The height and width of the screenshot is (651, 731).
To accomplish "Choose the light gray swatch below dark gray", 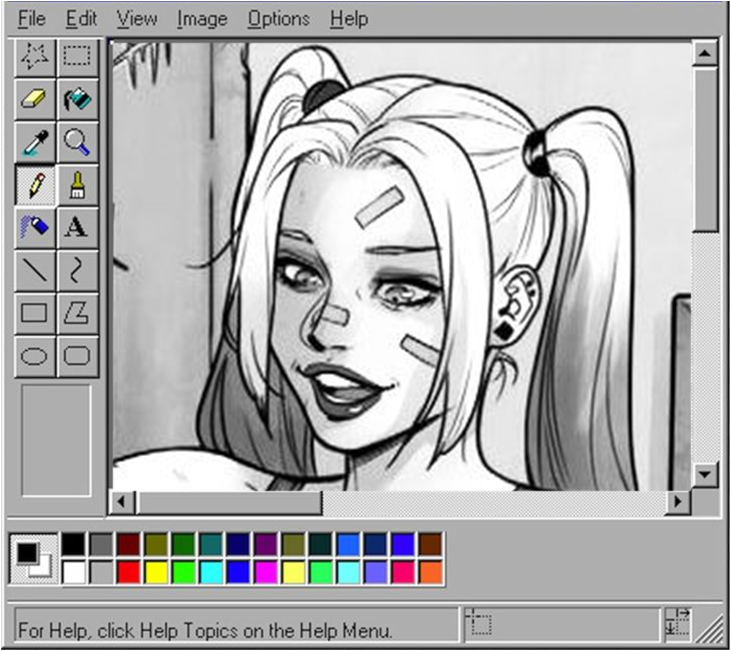I will pos(101,572).
